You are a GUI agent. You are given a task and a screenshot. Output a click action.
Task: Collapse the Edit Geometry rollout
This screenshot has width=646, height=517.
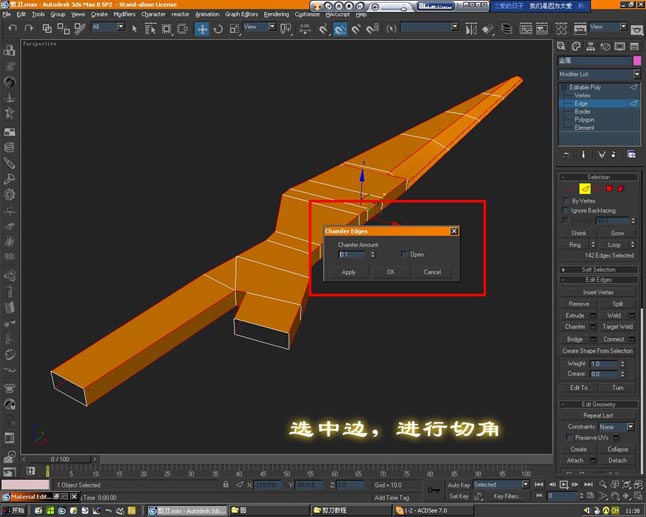coord(599,404)
